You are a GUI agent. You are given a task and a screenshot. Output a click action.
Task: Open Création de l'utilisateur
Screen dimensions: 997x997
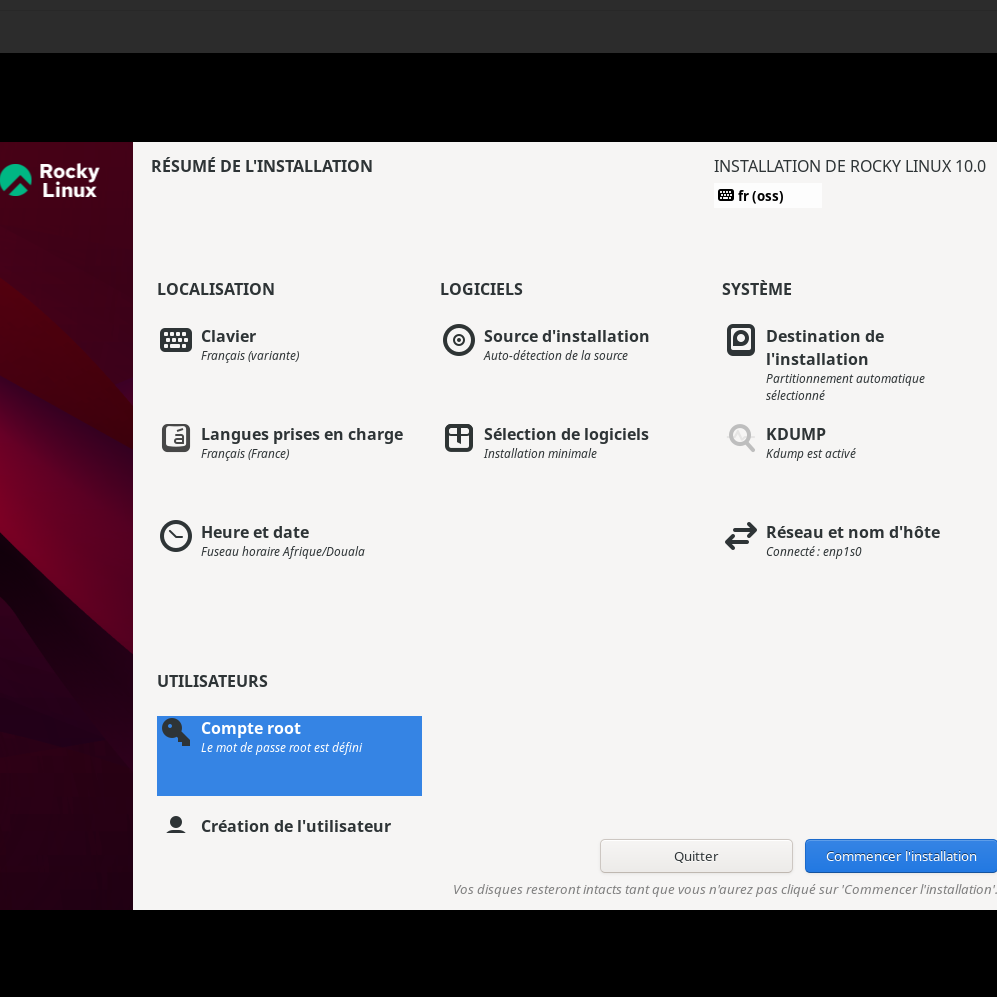click(289, 826)
